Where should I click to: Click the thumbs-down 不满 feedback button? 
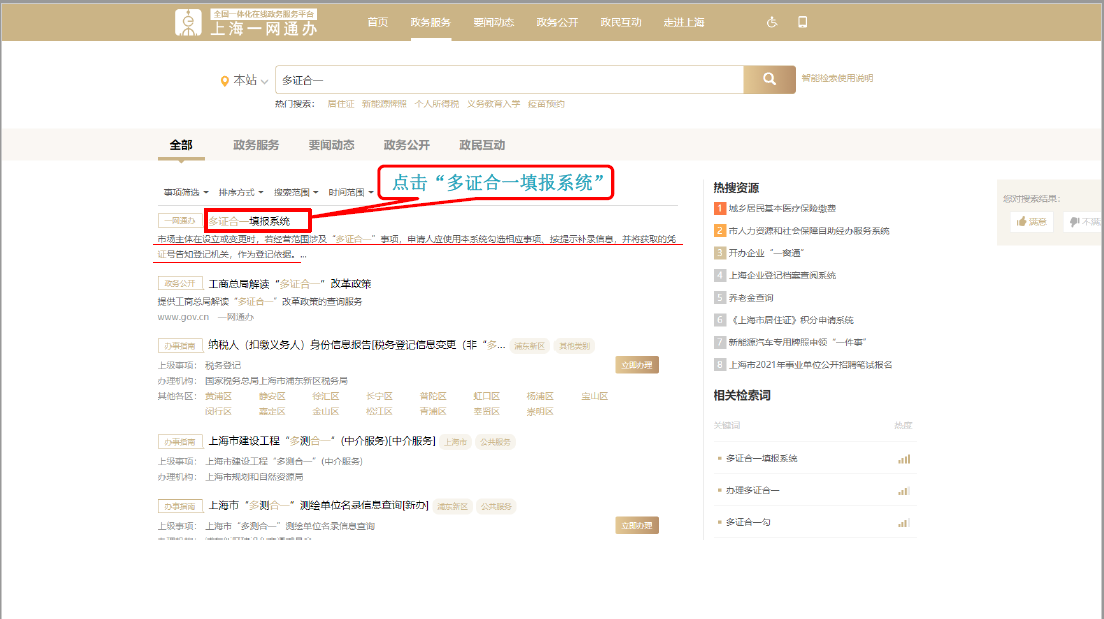click(1084, 222)
